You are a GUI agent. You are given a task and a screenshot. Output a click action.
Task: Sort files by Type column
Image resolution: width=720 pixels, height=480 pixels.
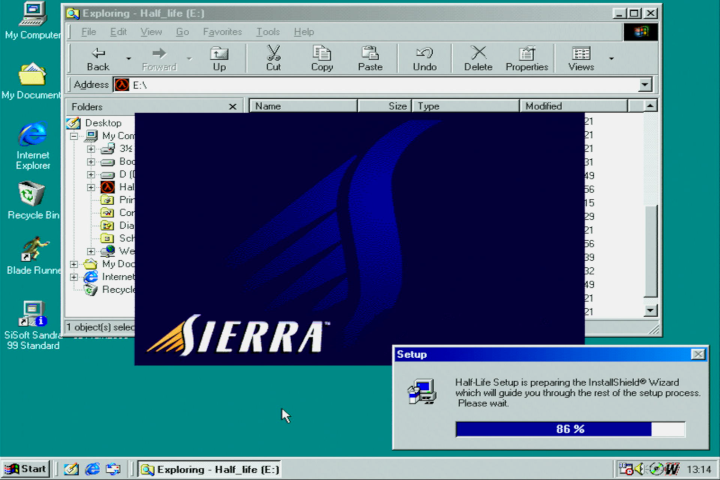point(466,106)
